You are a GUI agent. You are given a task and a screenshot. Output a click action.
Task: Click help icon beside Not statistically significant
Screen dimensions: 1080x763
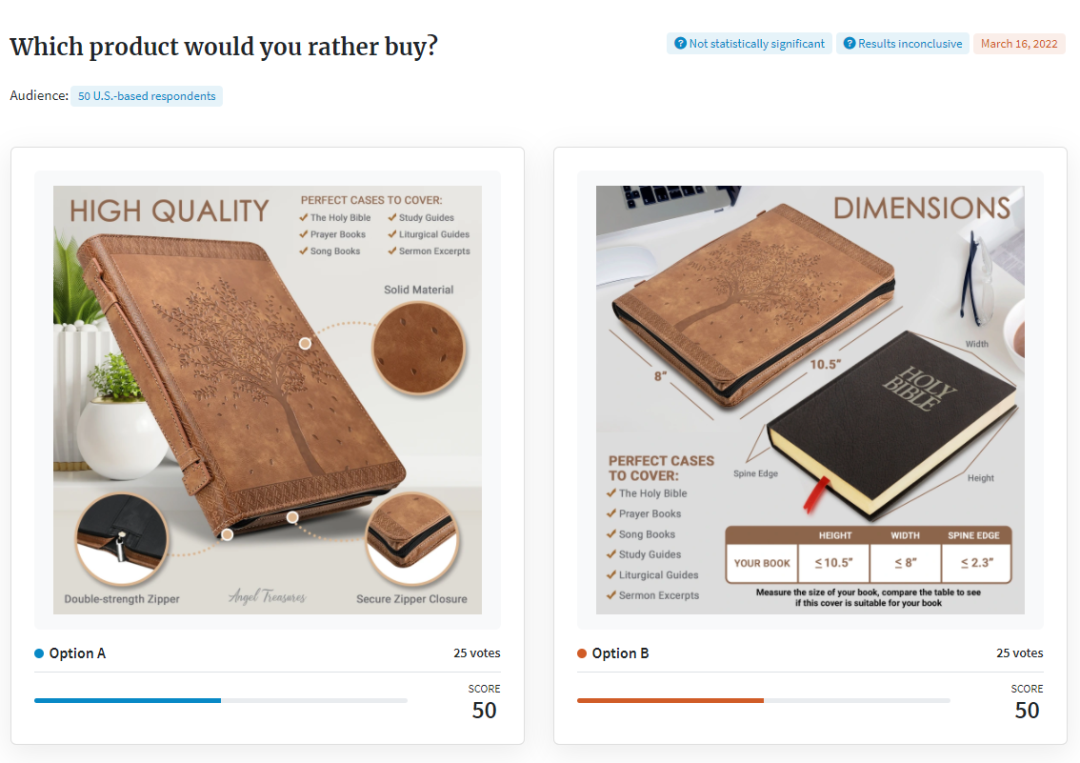pyautogui.click(x=680, y=44)
